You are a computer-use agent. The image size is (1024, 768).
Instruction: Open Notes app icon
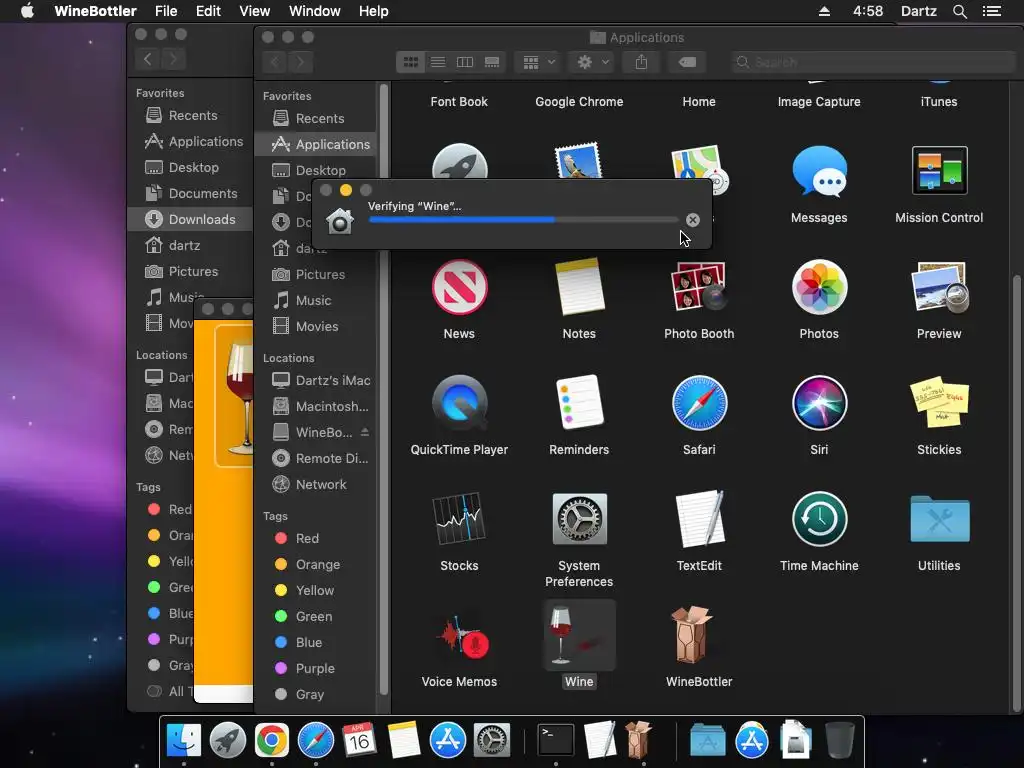pyautogui.click(x=579, y=287)
